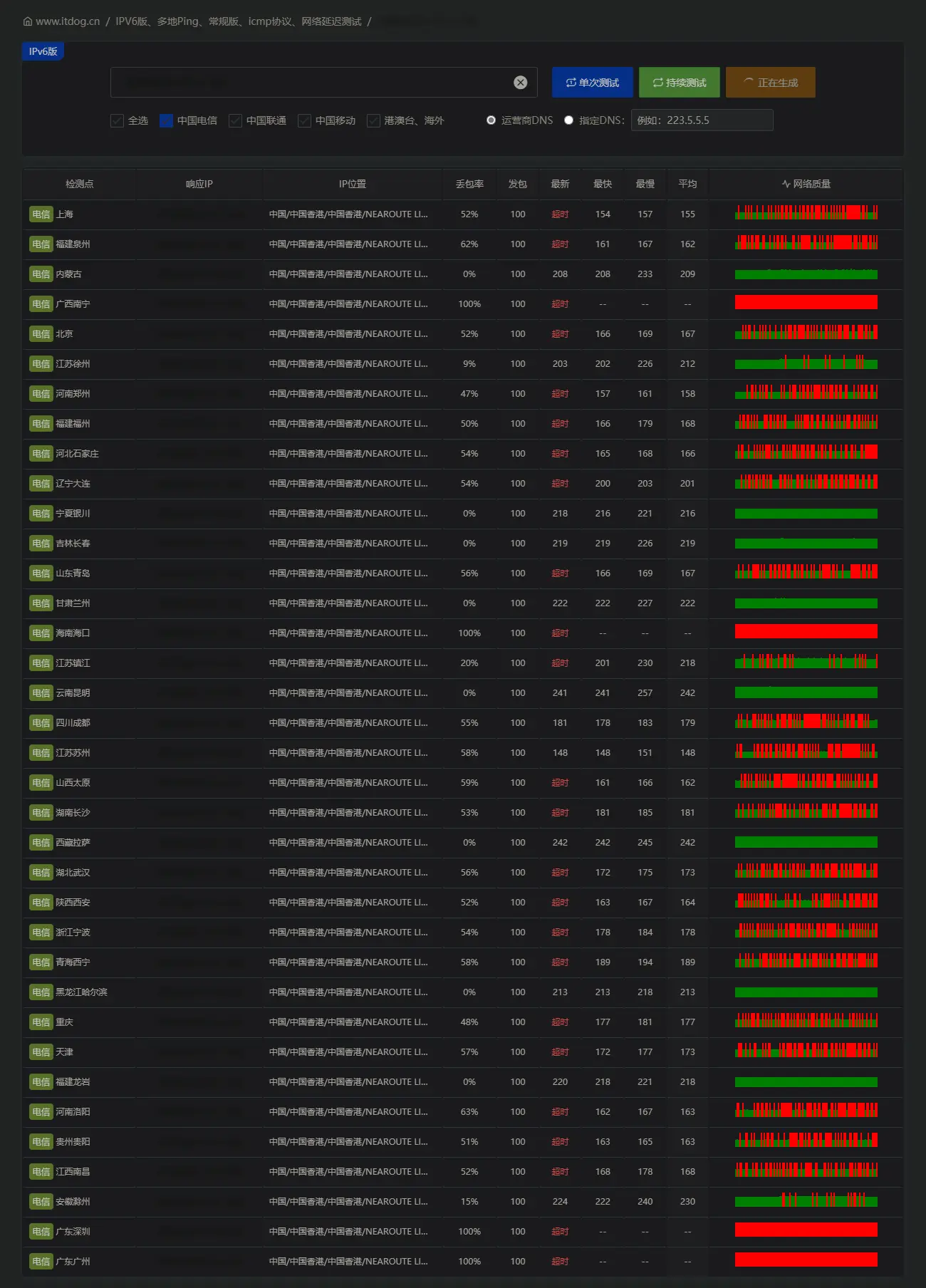Select the 运营商DNS radio option
The height and width of the screenshot is (1288, 926).
[x=491, y=120]
